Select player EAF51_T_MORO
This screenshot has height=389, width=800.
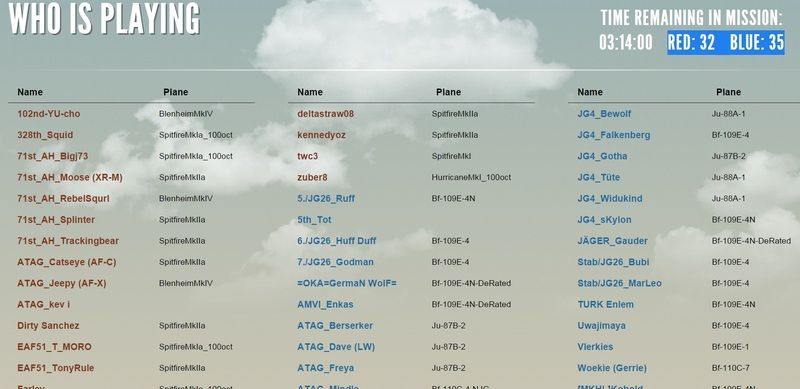pos(55,347)
